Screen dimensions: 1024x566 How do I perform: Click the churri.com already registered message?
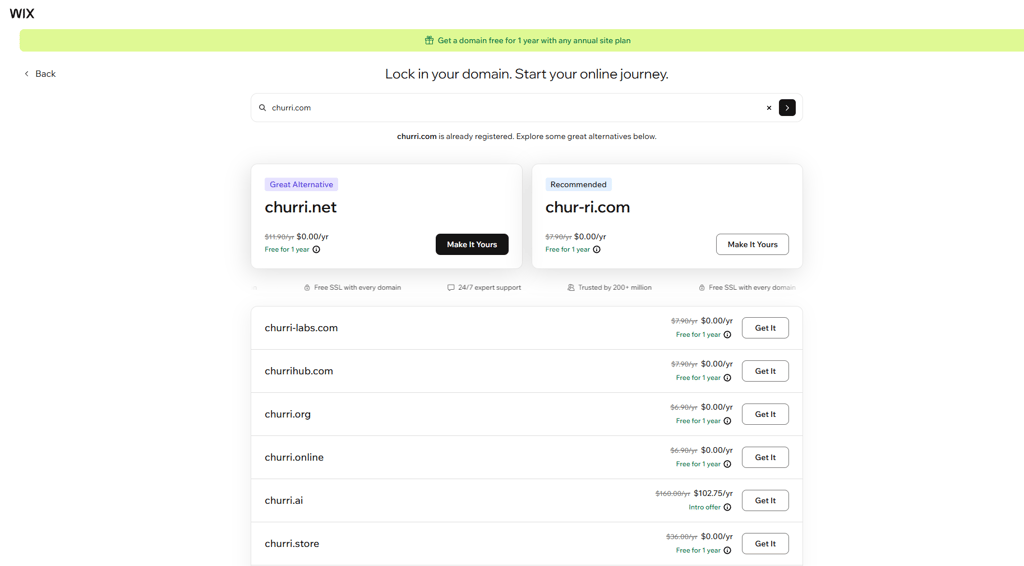pyautogui.click(x=526, y=136)
